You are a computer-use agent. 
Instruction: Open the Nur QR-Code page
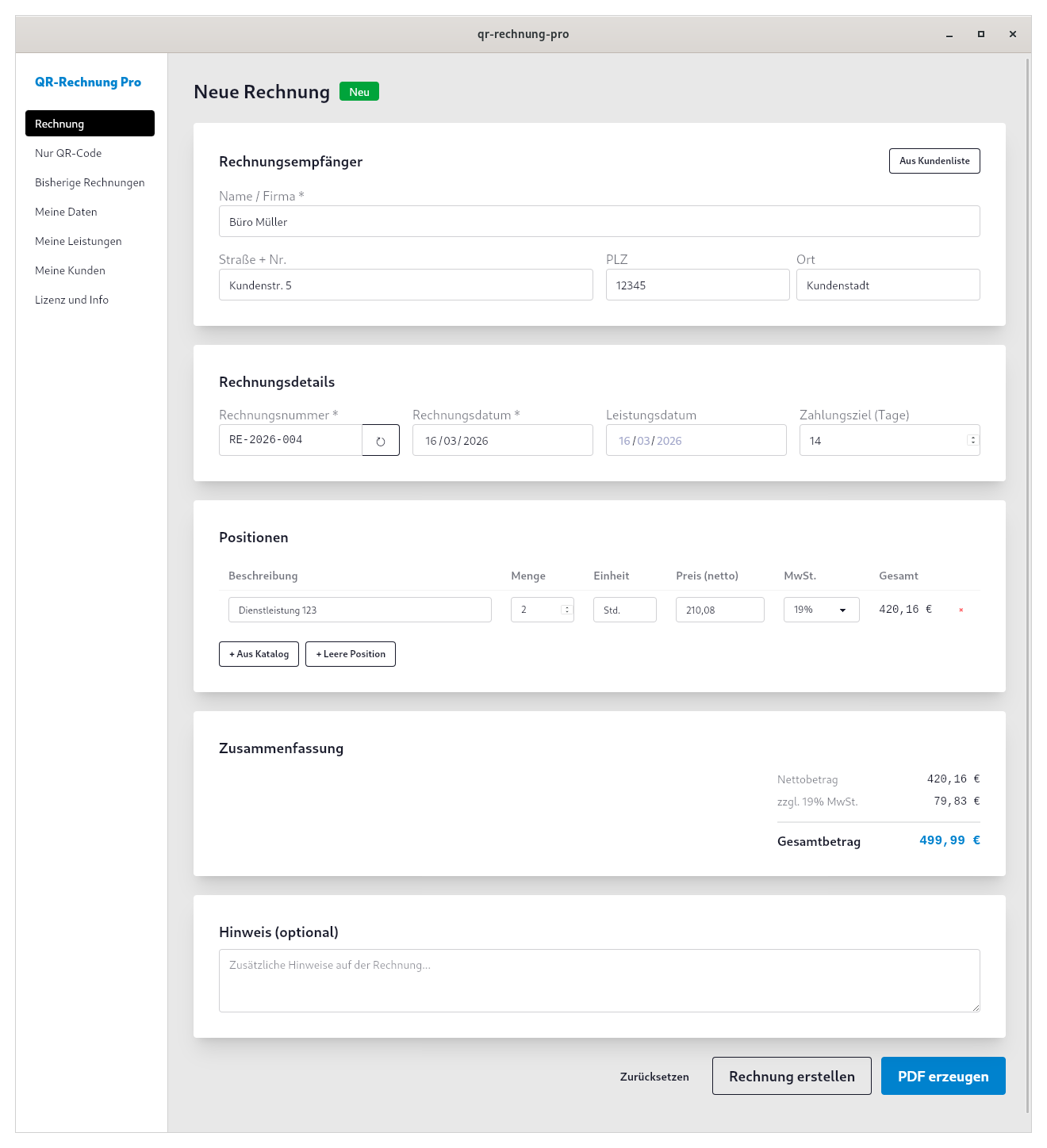coord(68,153)
